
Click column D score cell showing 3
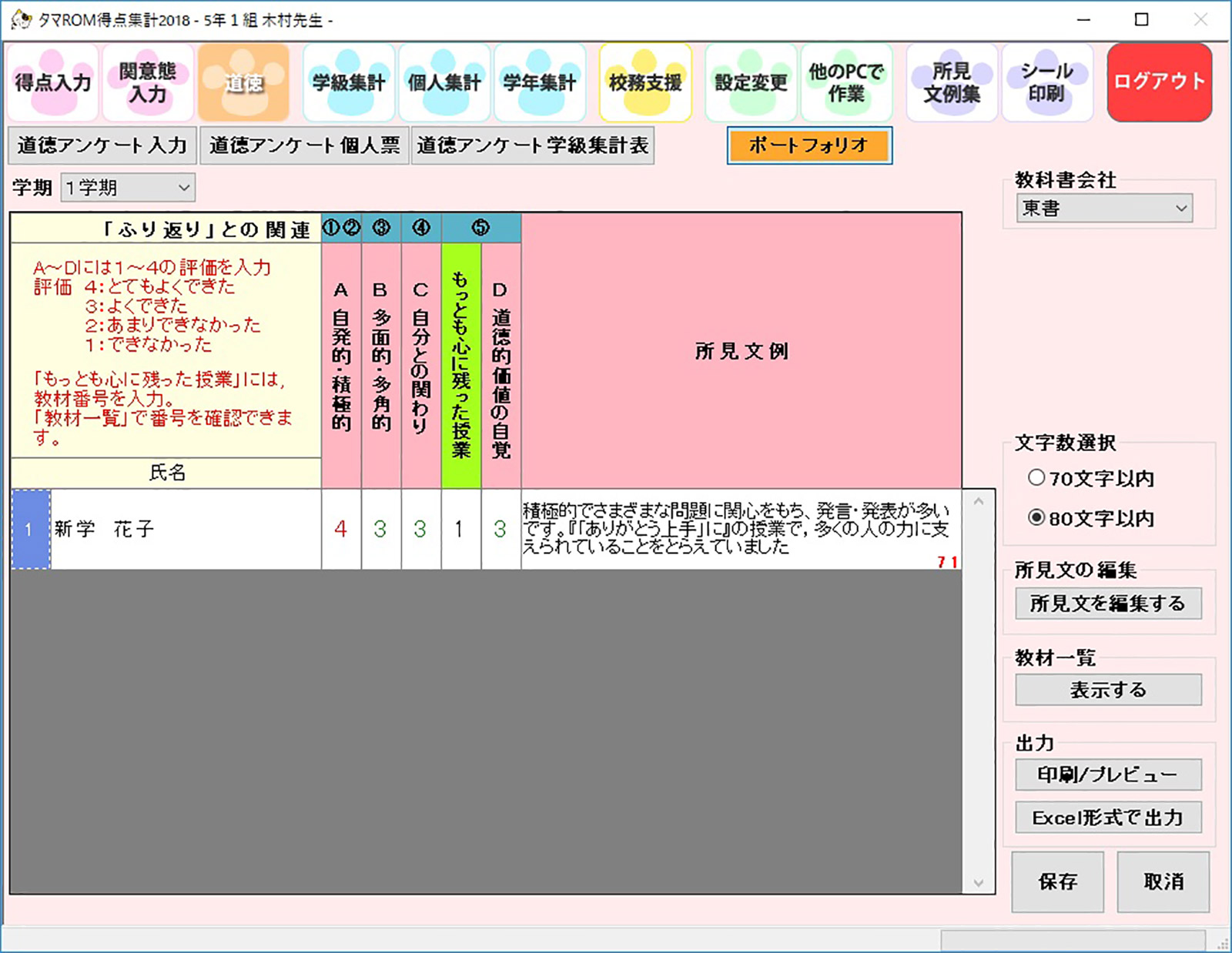tap(501, 530)
